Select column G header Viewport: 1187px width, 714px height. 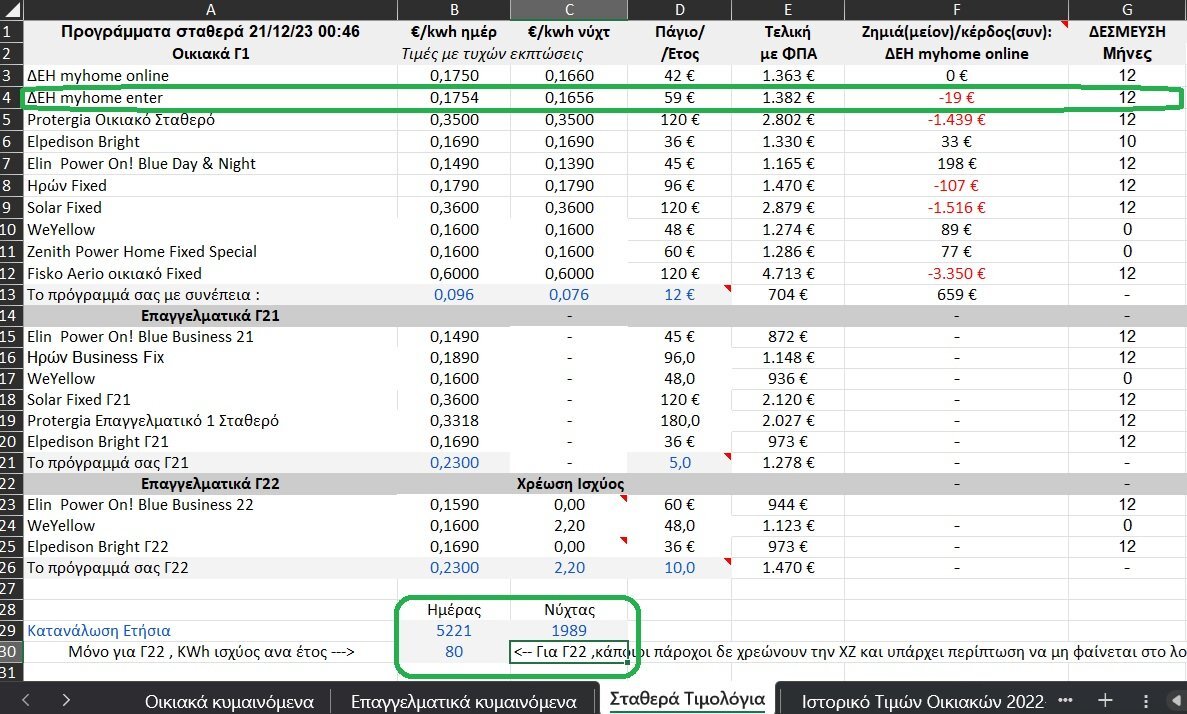click(1127, 10)
